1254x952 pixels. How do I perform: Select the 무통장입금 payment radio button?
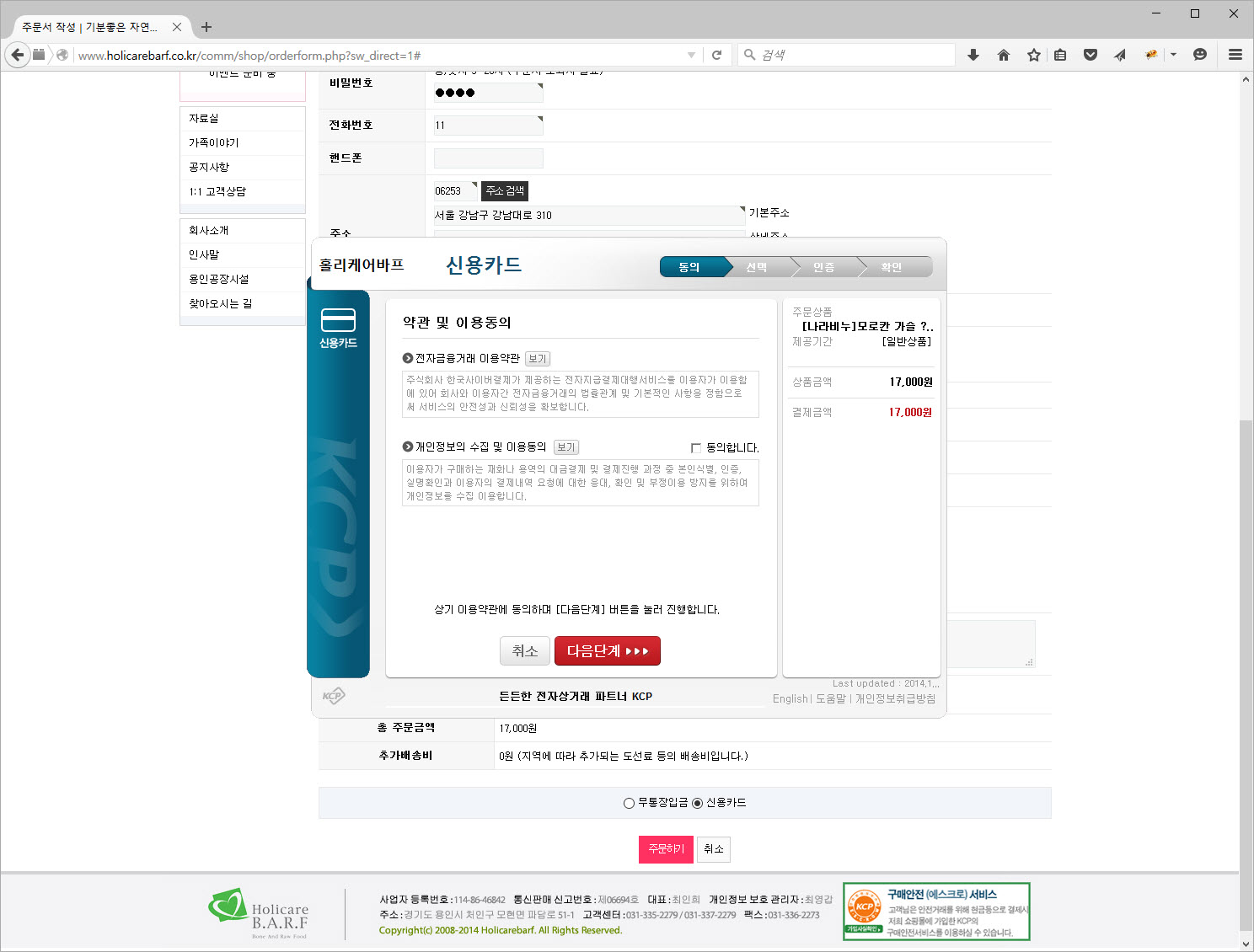(629, 803)
